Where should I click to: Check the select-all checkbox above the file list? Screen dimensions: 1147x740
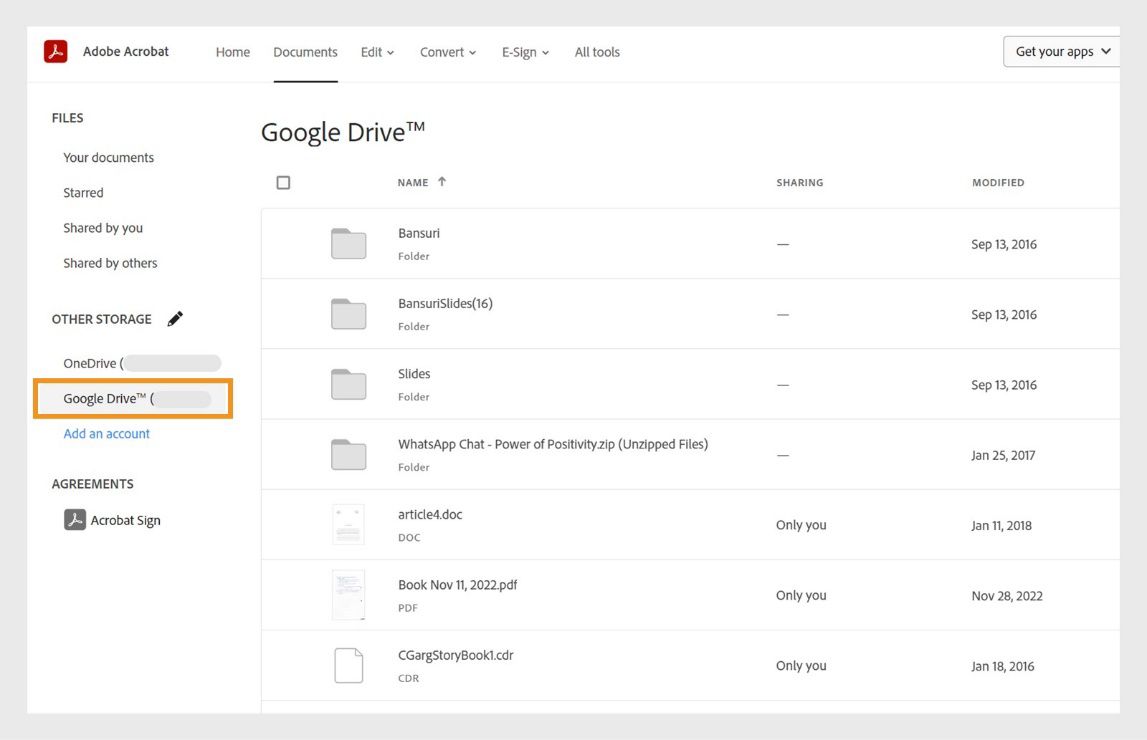tap(283, 181)
